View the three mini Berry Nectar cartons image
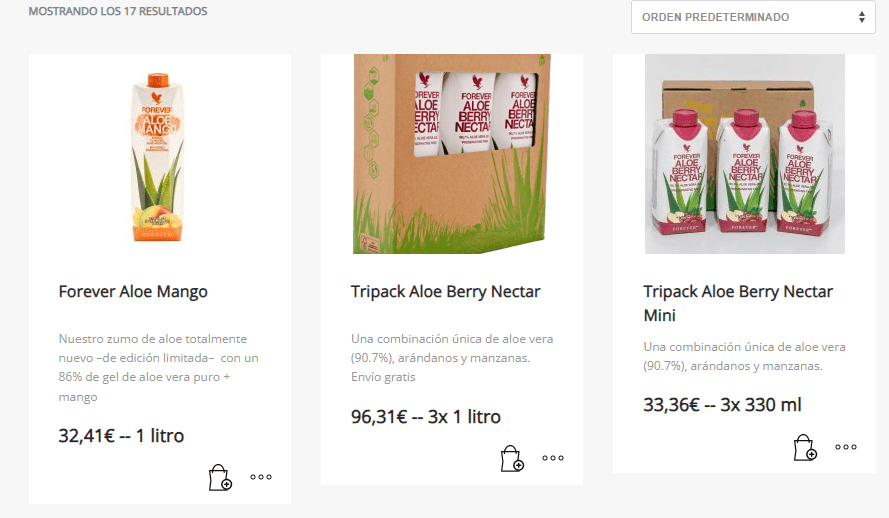This screenshot has width=889, height=518. pyautogui.click(x=745, y=154)
